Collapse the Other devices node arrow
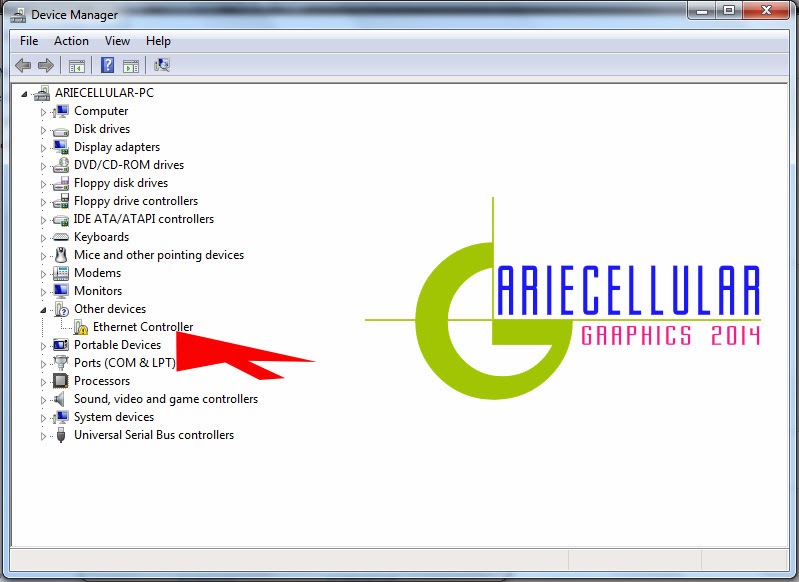The image size is (799, 582). pyautogui.click(x=43, y=310)
